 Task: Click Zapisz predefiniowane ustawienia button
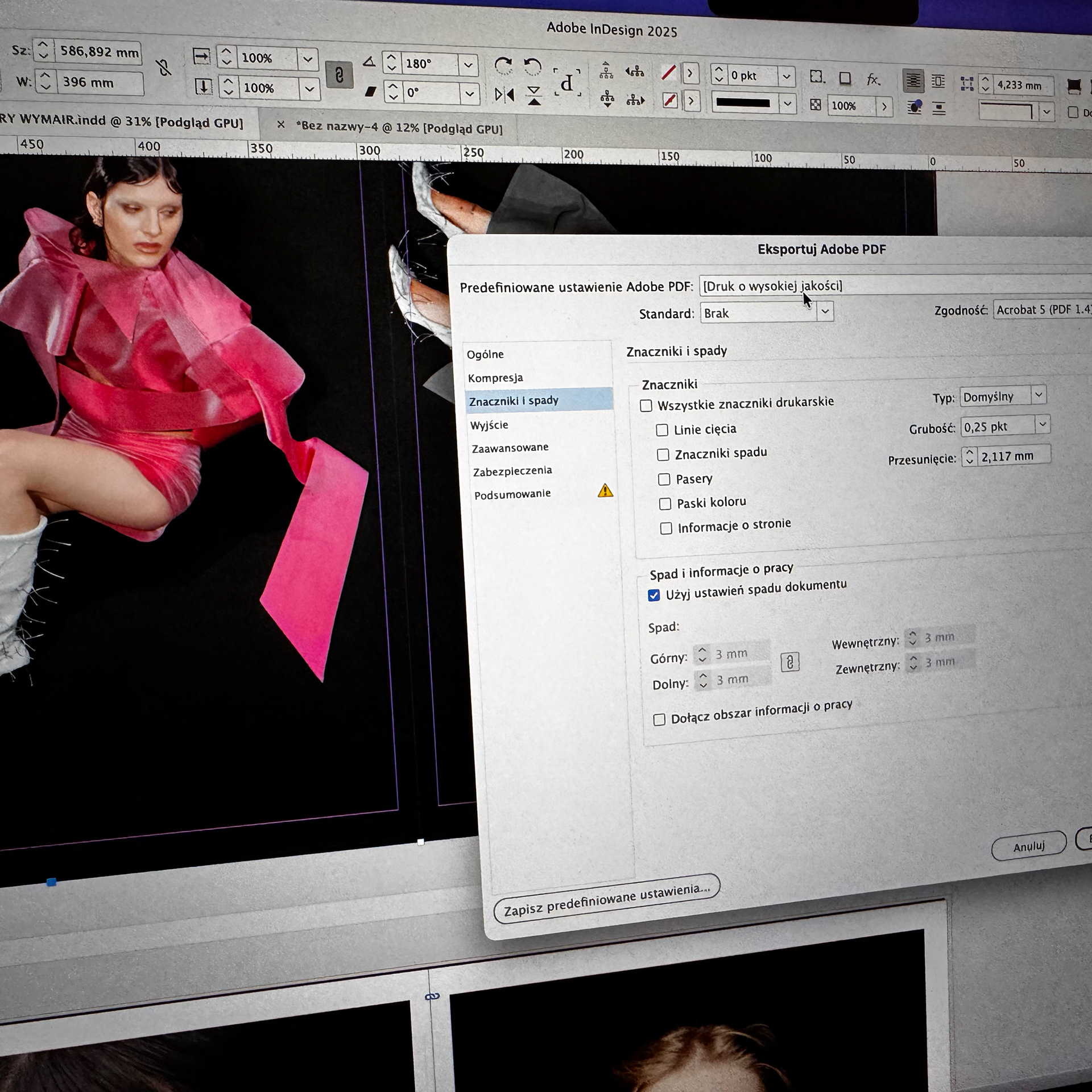coord(606,900)
